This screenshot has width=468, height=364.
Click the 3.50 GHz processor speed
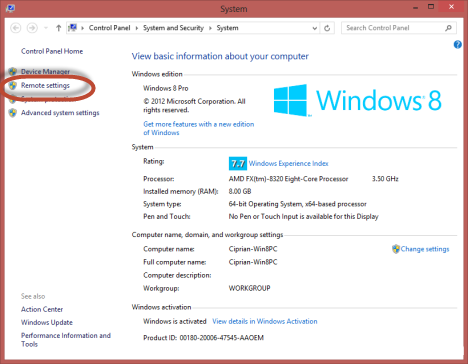click(385, 179)
